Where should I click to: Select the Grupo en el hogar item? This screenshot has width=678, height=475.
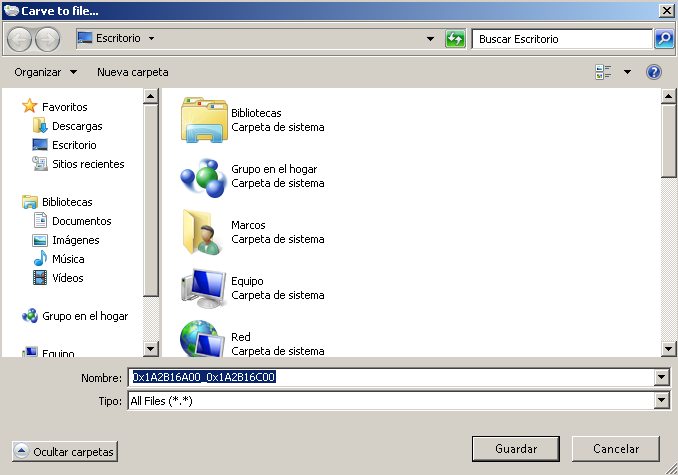pyautogui.click(x=204, y=176)
